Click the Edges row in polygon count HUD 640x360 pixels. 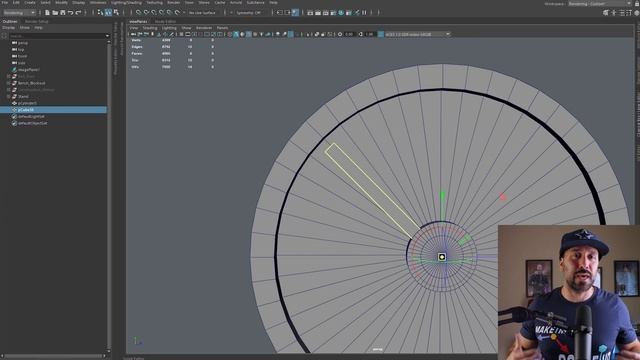tap(172, 47)
